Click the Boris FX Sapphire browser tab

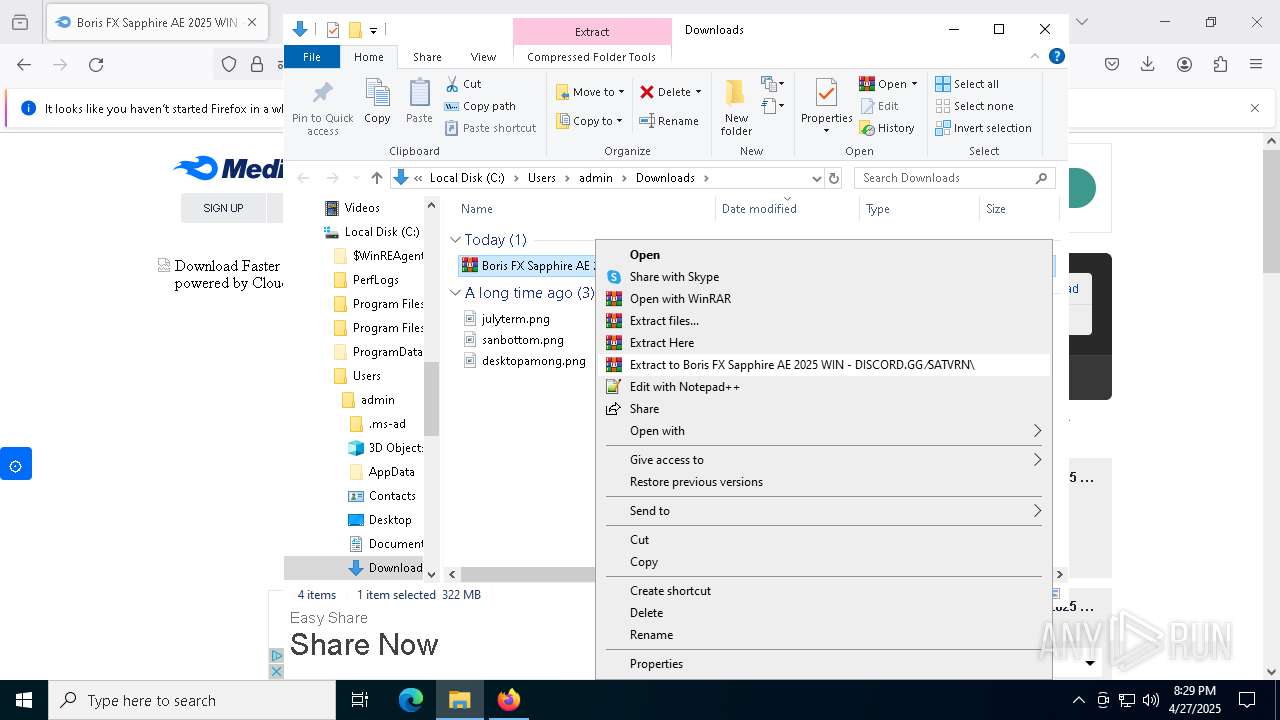tap(157, 22)
